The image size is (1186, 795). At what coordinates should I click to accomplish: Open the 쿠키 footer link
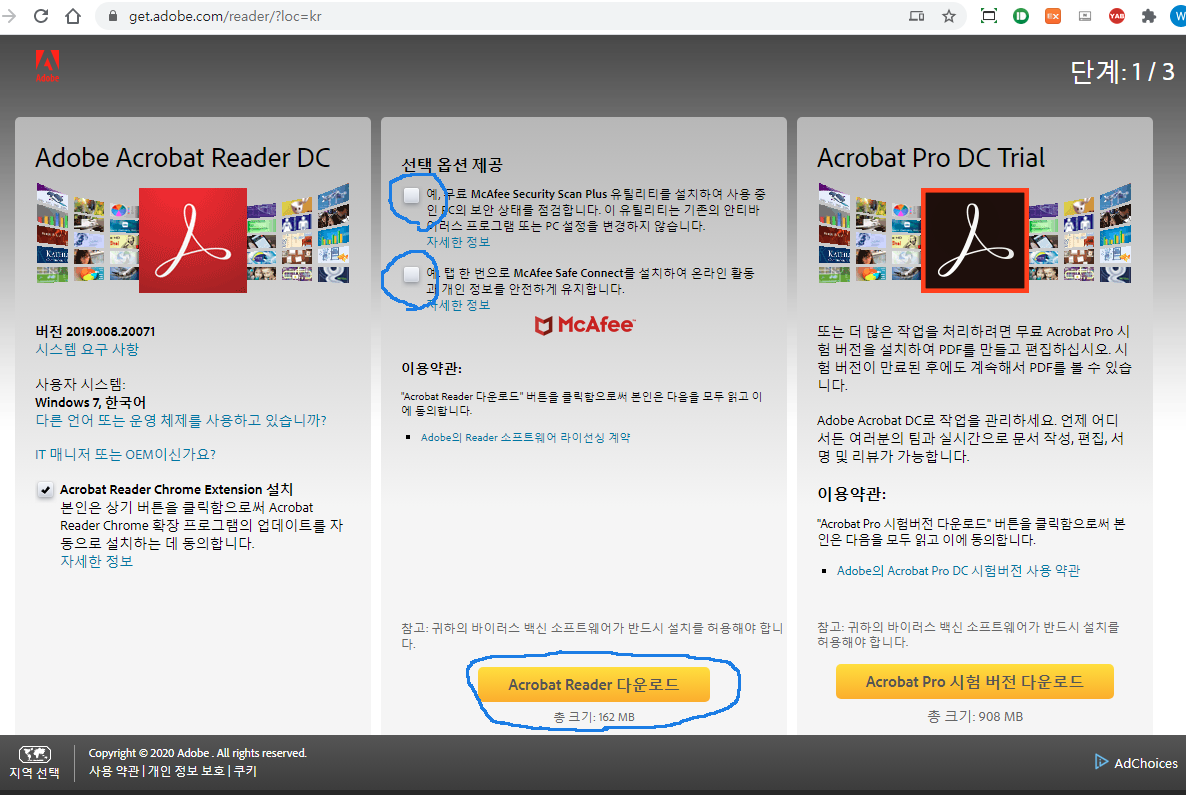point(245,771)
